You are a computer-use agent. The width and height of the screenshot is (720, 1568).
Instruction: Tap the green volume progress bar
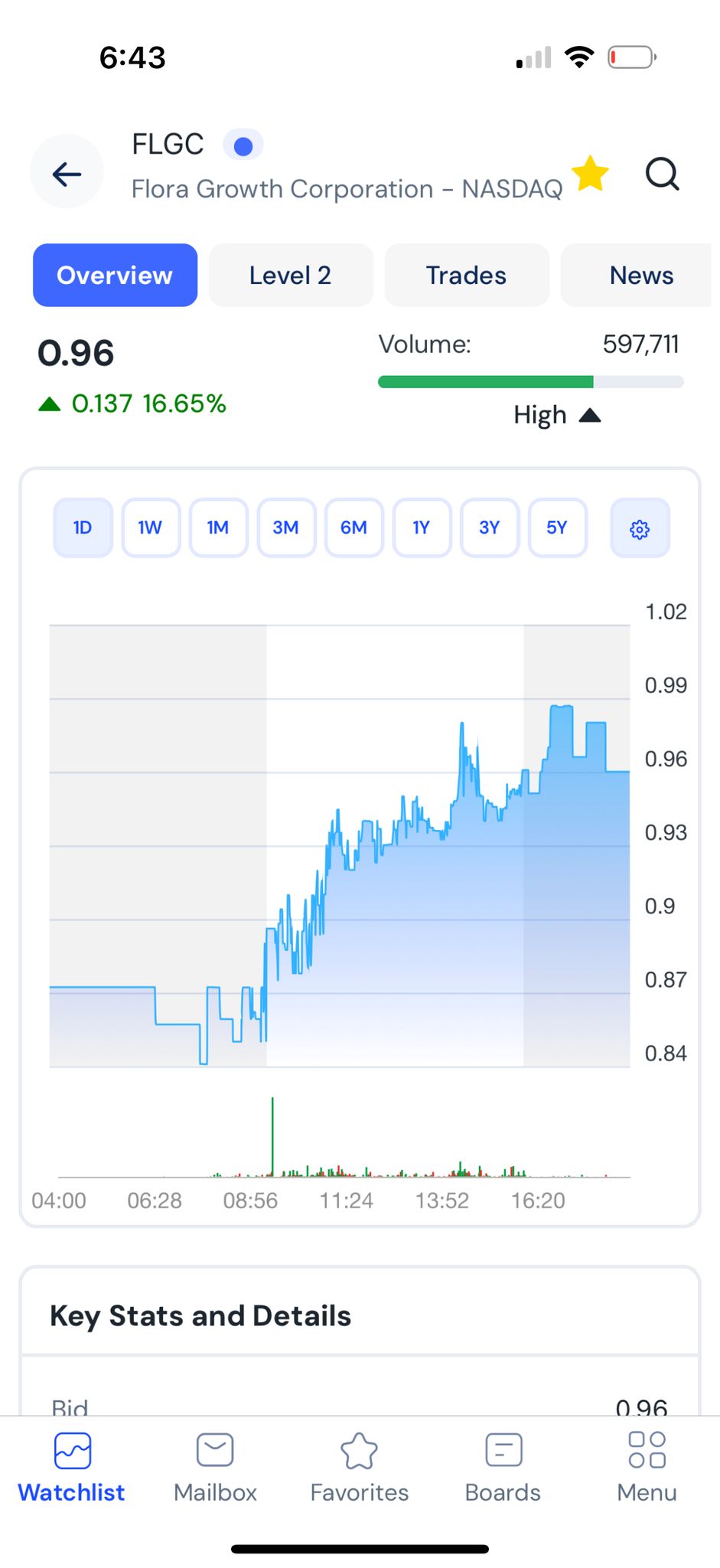click(486, 382)
